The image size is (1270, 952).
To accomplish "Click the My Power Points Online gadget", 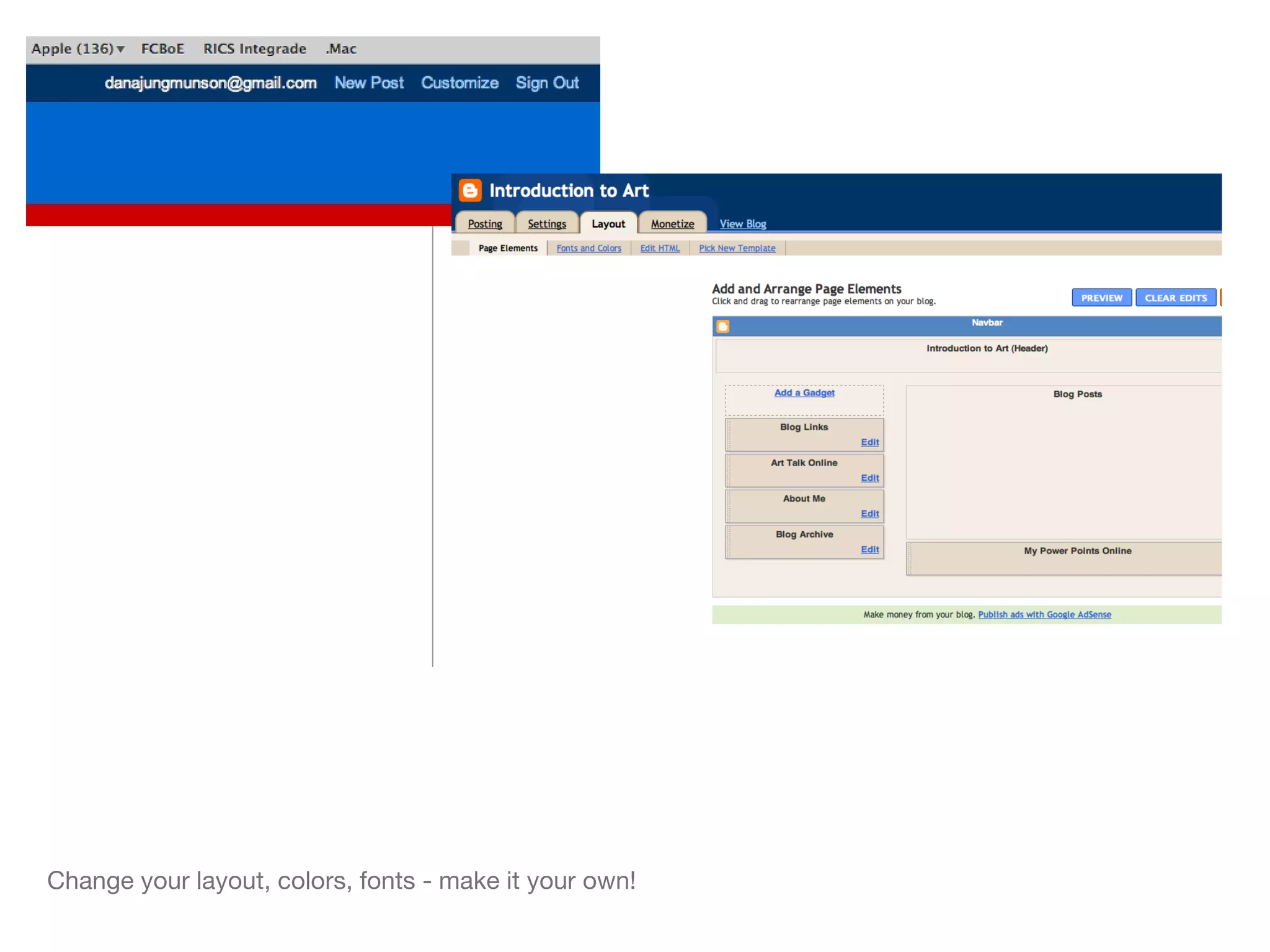I will (1064, 558).
